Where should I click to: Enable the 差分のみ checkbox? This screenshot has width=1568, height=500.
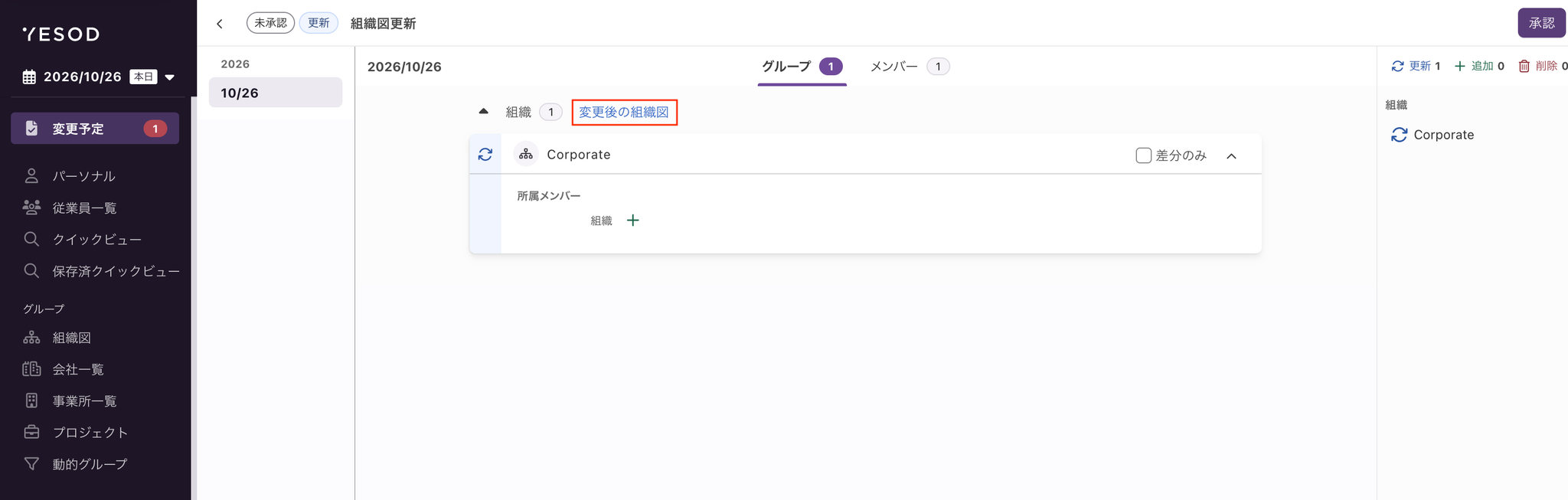pos(1143,155)
